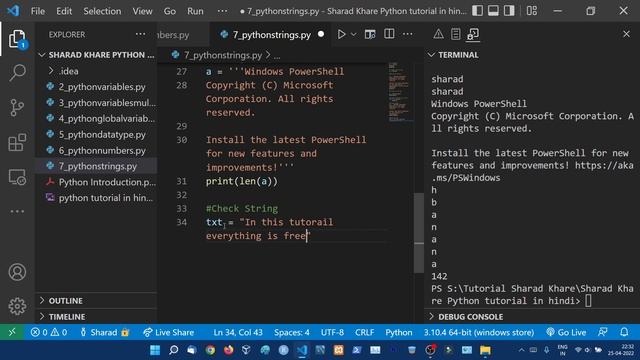Split the editor to the right

389,34
